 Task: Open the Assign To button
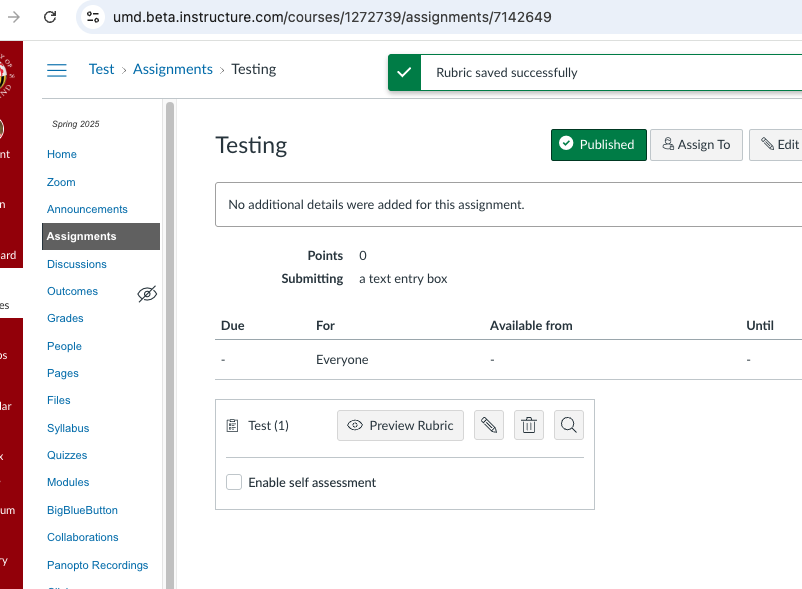coord(696,145)
